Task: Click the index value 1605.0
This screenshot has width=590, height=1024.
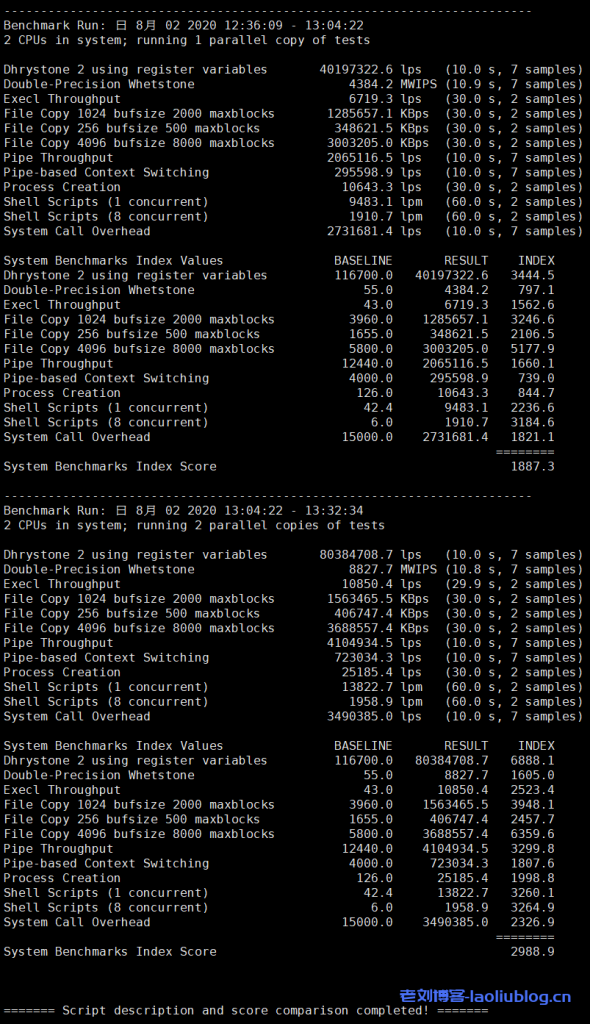Action: tap(533, 775)
